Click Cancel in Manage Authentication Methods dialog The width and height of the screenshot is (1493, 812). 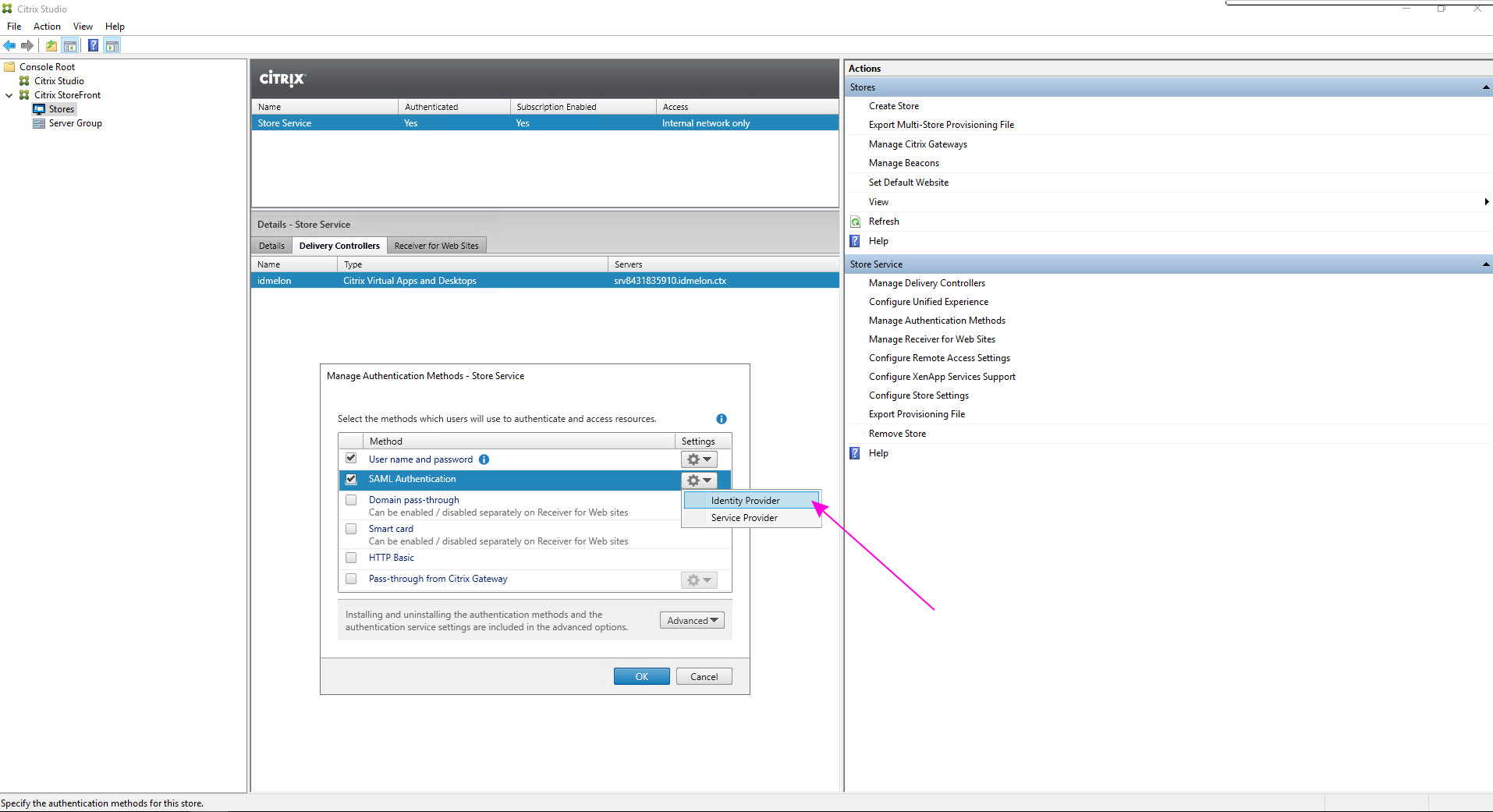click(x=704, y=676)
